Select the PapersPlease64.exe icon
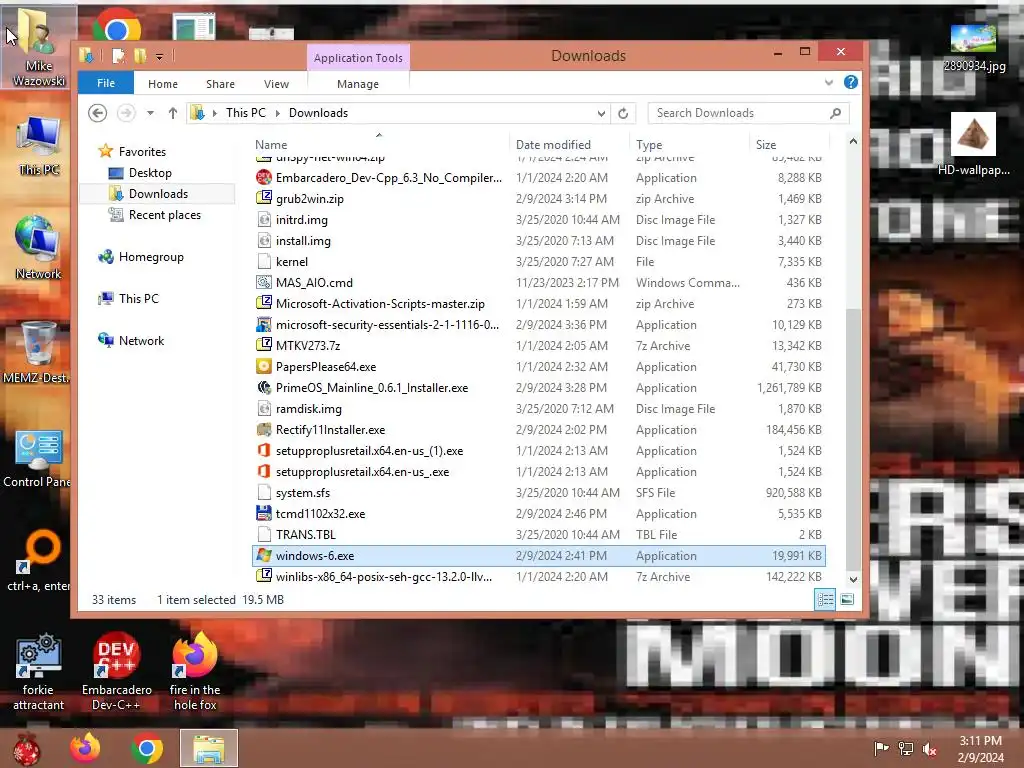This screenshot has height=768, width=1024. click(264, 366)
